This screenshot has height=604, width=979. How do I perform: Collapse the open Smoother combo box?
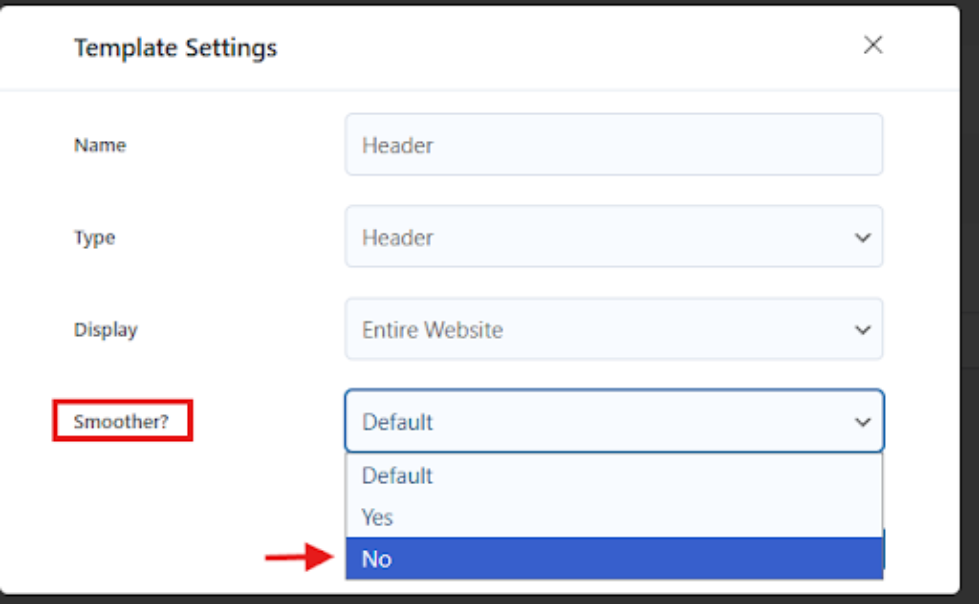click(600, 422)
